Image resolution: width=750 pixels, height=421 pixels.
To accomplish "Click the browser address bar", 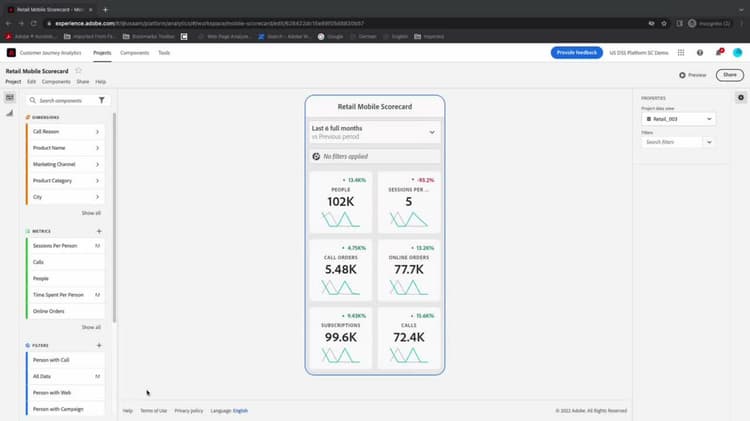I will (x=344, y=23).
